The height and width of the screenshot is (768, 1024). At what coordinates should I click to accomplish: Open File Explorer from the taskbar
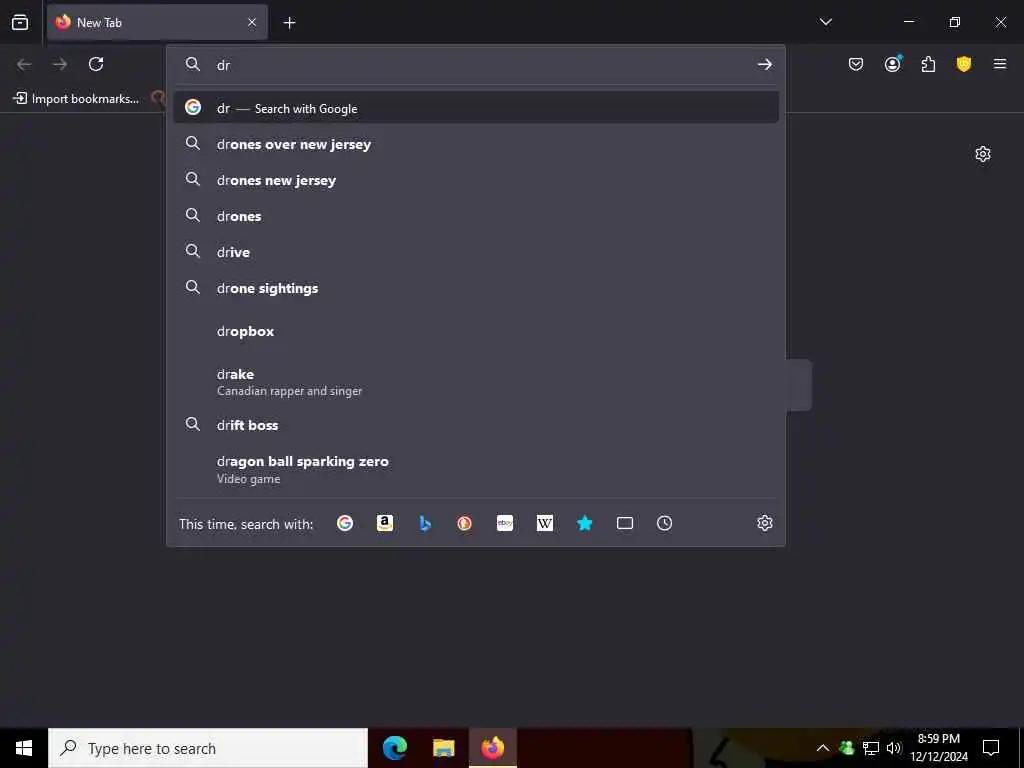pos(443,748)
